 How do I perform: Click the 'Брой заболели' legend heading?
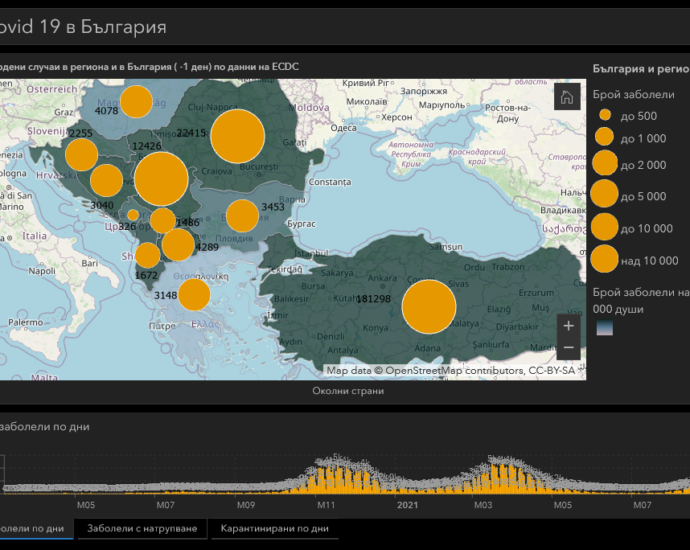633,95
